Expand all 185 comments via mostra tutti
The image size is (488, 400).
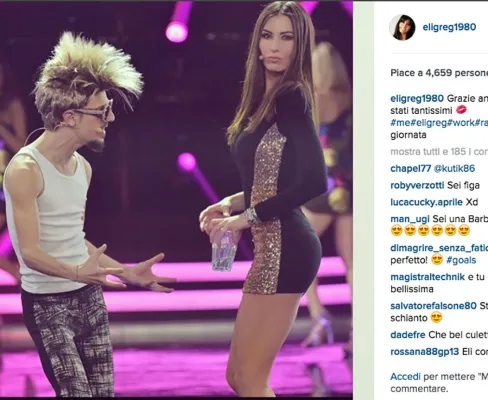[x=439, y=152]
